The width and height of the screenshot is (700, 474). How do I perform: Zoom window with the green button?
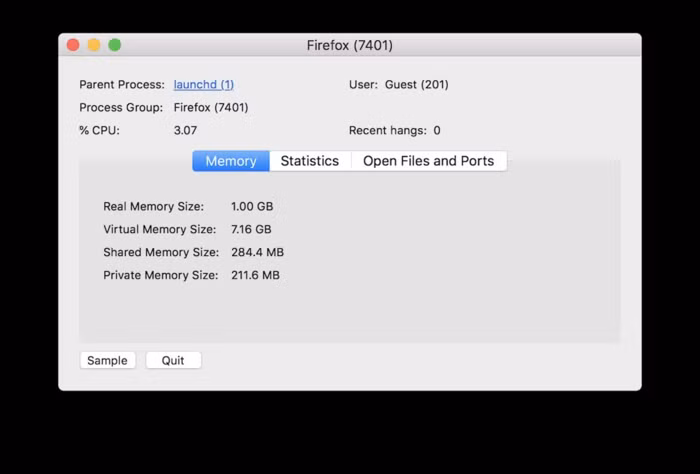(115, 45)
